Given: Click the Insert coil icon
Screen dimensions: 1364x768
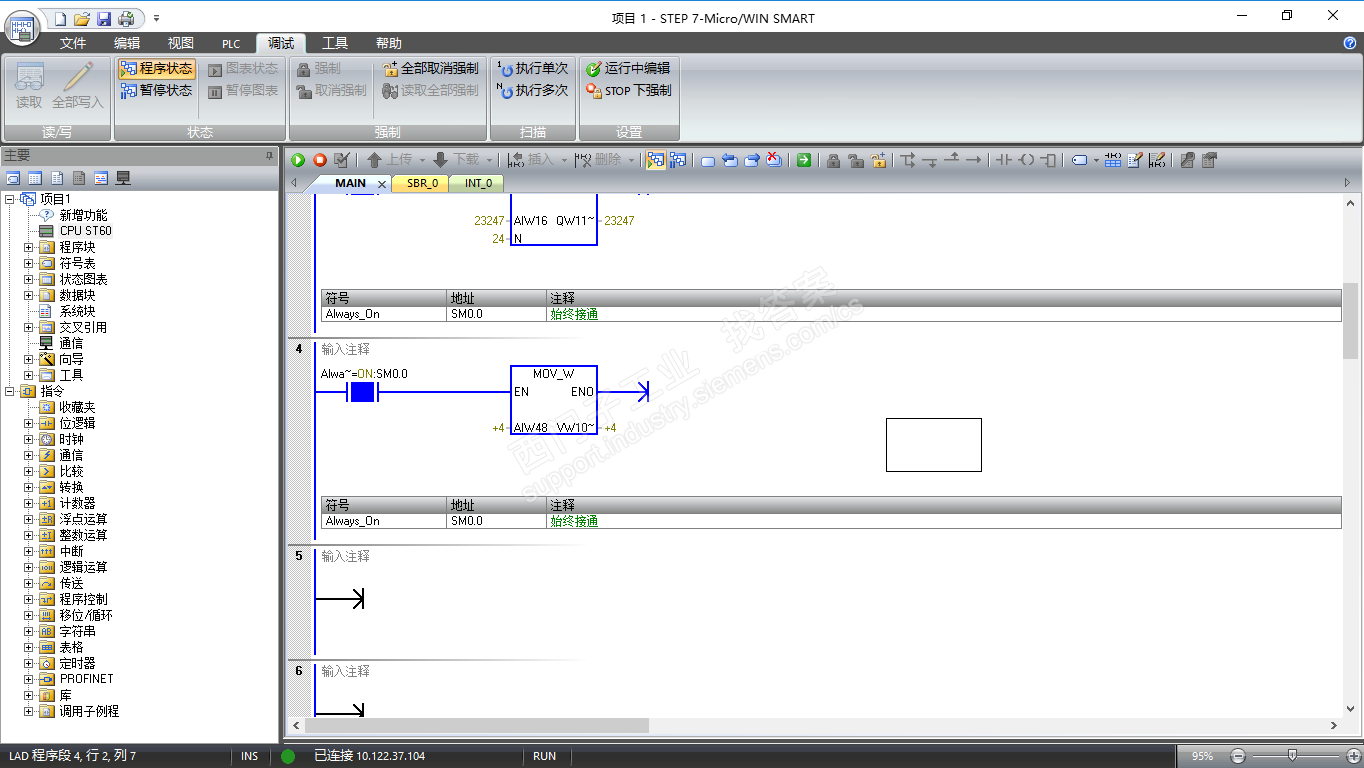Looking at the screenshot, I should tap(1027, 160).
